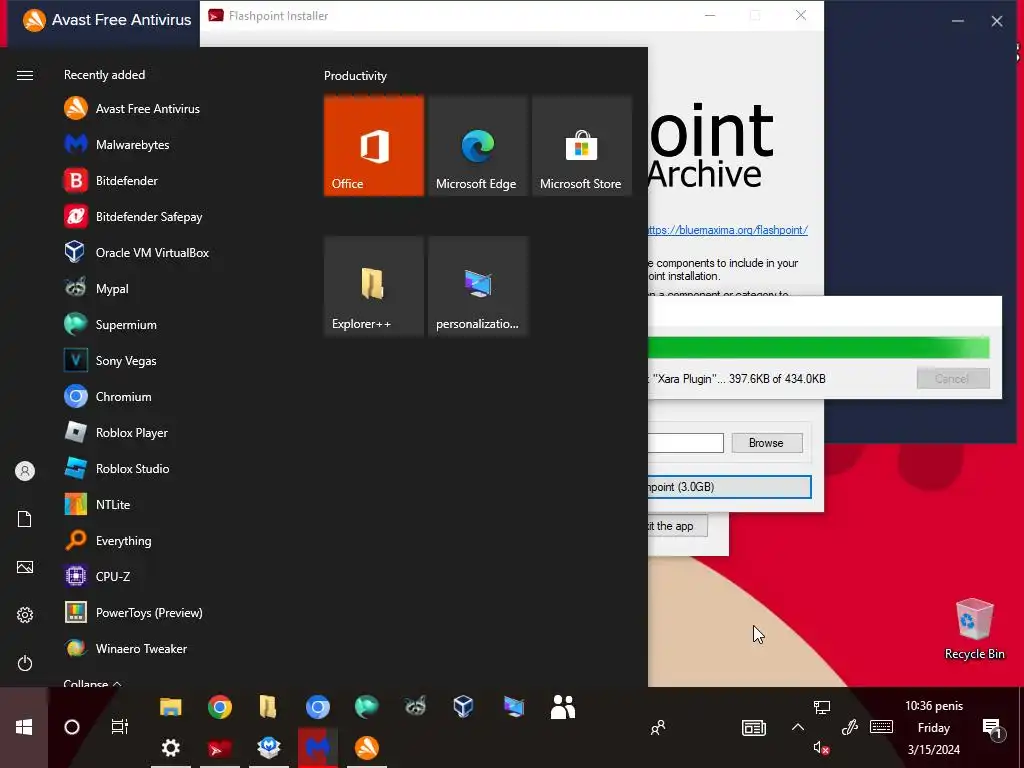
Task: Open the user account icon in Start
Action: (25, 471)
